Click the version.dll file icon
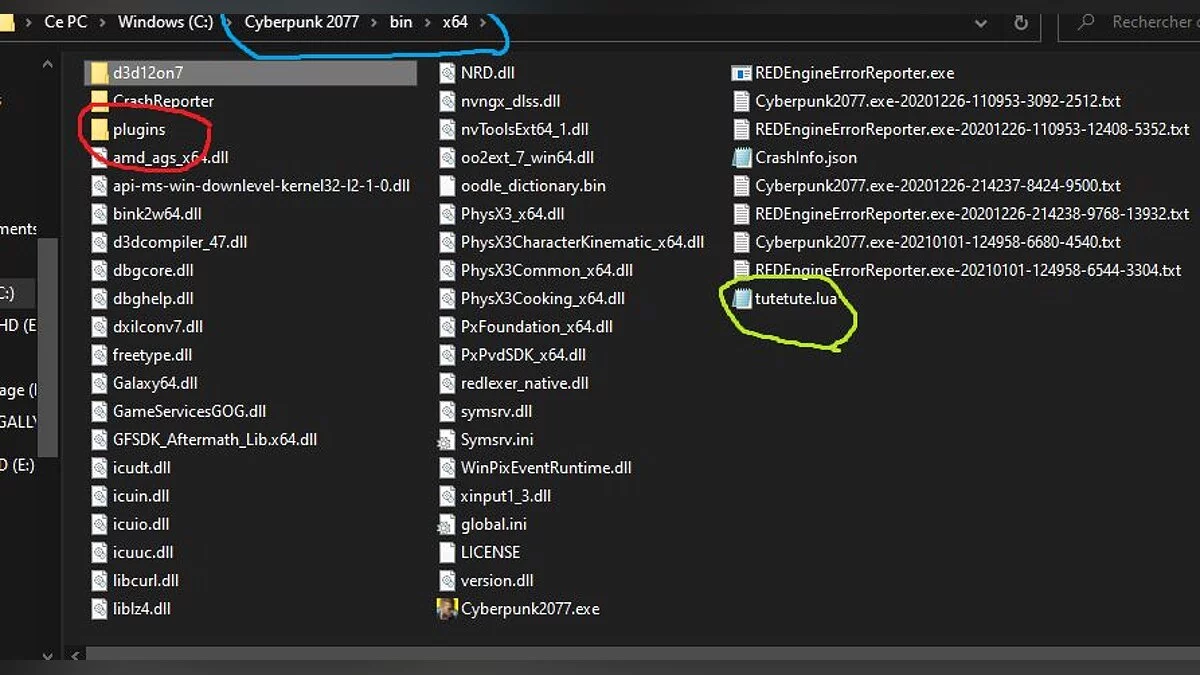 coord(446,580)
